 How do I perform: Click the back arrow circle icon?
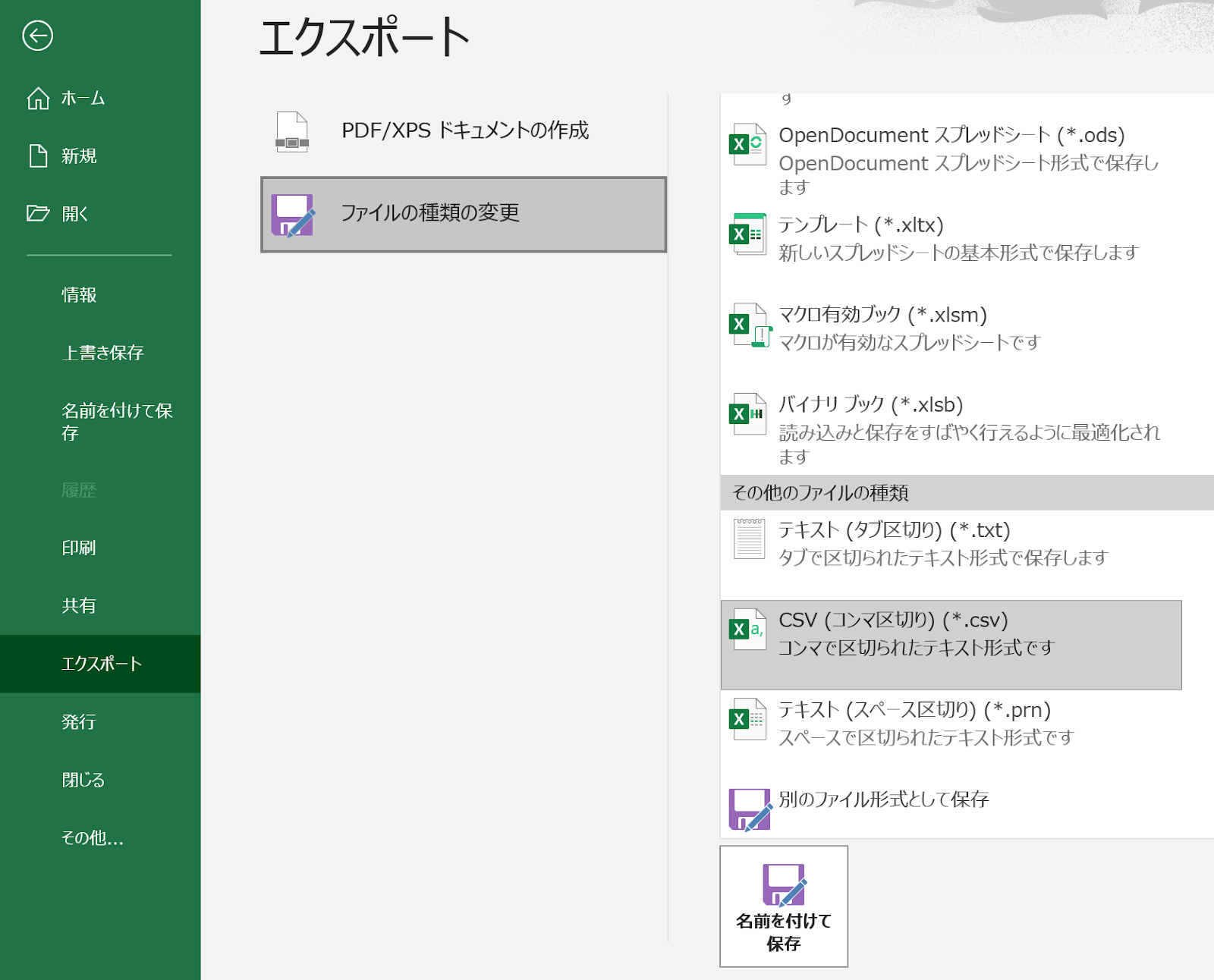pyautogui.click(x=37, y=36)
